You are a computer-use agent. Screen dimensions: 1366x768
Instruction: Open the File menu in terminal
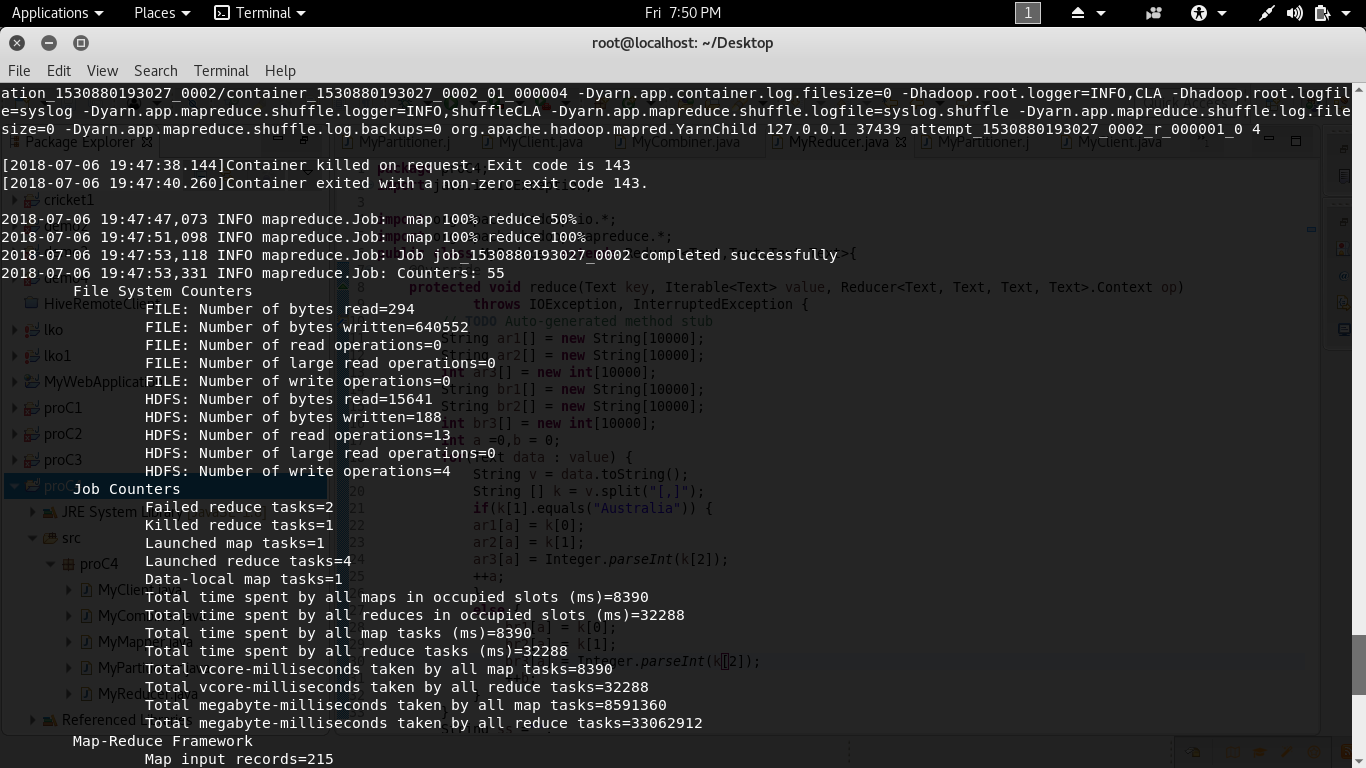point(19,71)
